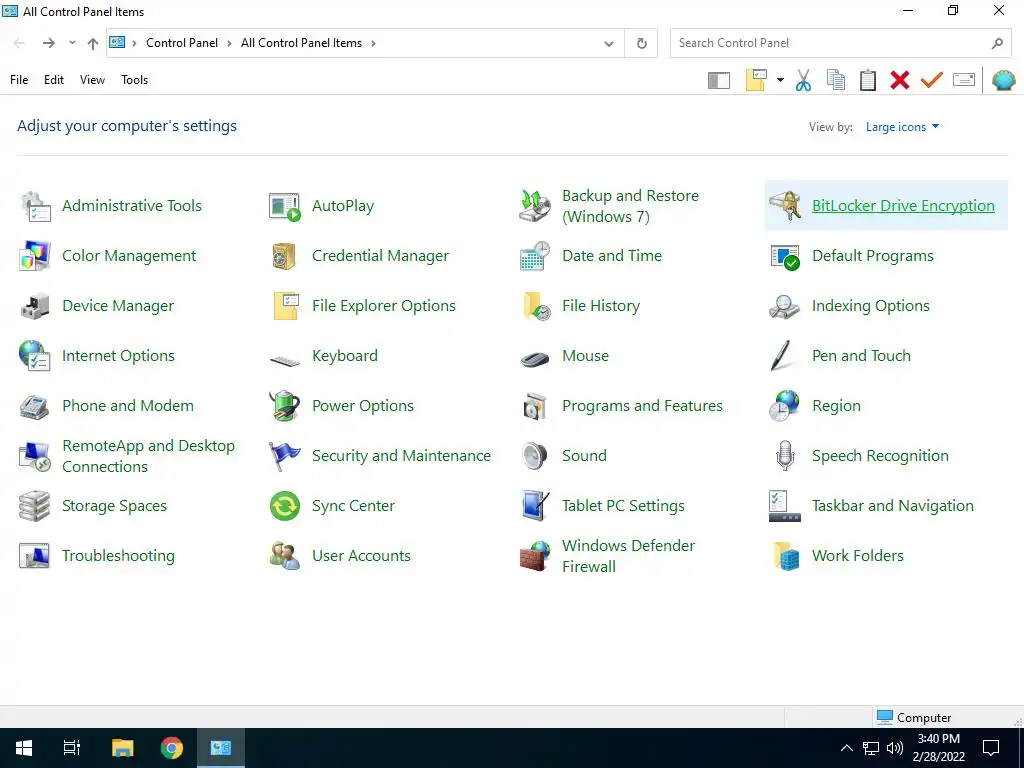Open the Work Folders icon
Viewport: 1024px width, 768px height.
coord(786,556)
